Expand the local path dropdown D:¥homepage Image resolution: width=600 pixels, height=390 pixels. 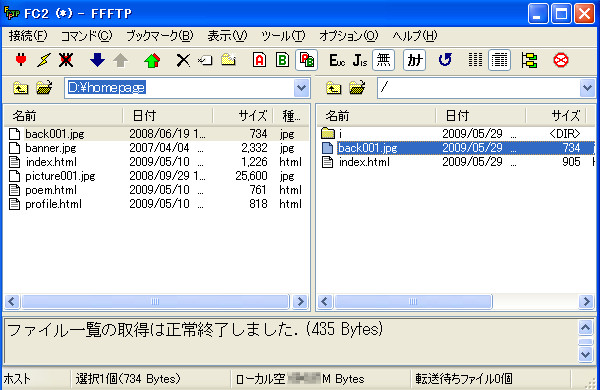[302, 88]
